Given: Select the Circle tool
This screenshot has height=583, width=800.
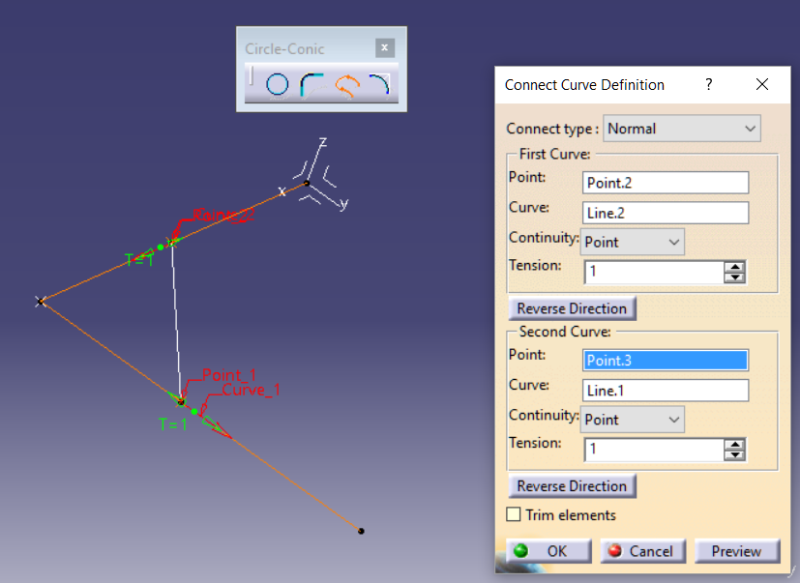Looking at the screenshot, I should pos(278,84).
